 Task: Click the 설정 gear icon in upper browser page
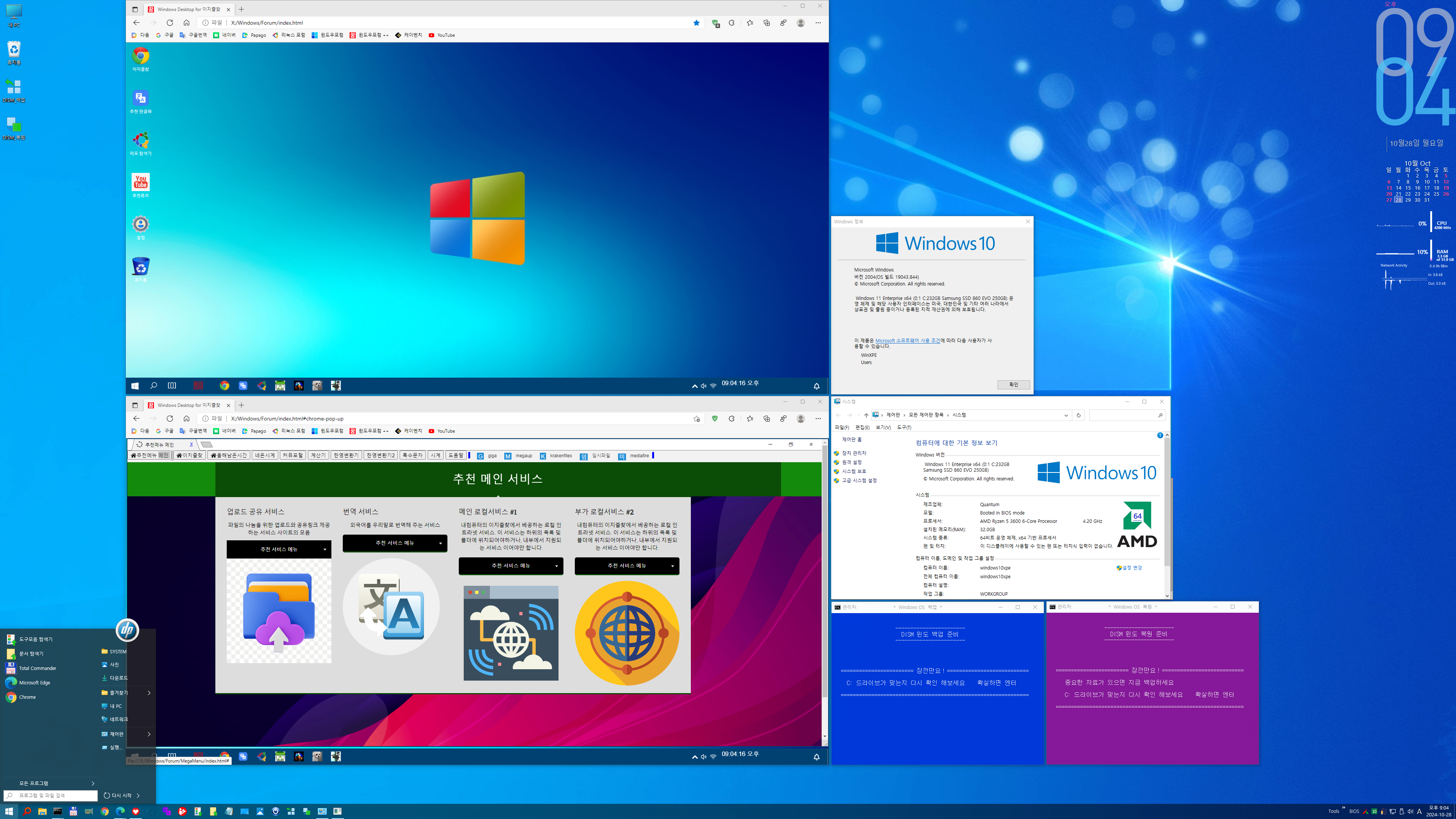(x=141, y=227)
